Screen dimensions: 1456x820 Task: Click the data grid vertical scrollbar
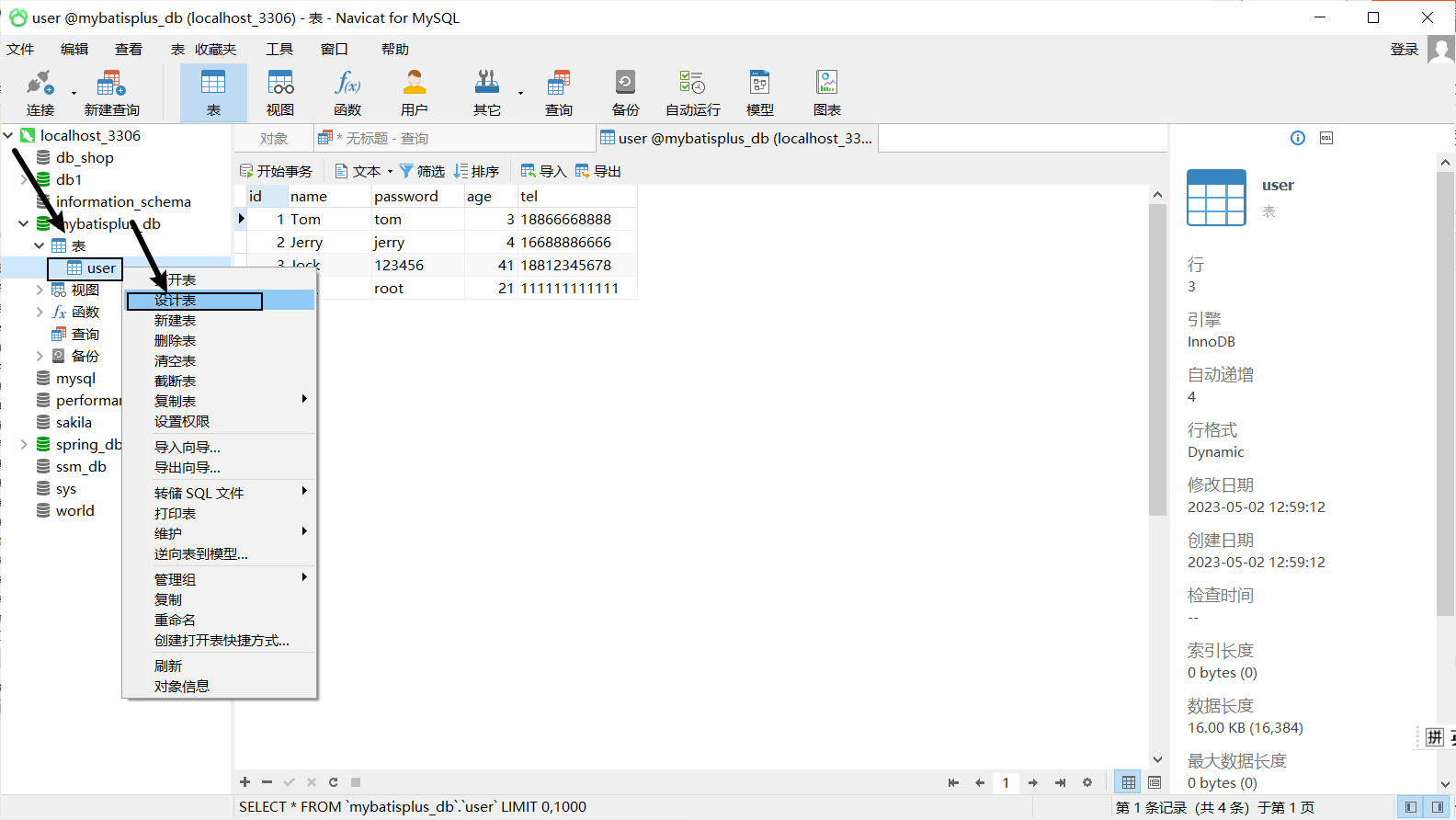point(1157,359)
